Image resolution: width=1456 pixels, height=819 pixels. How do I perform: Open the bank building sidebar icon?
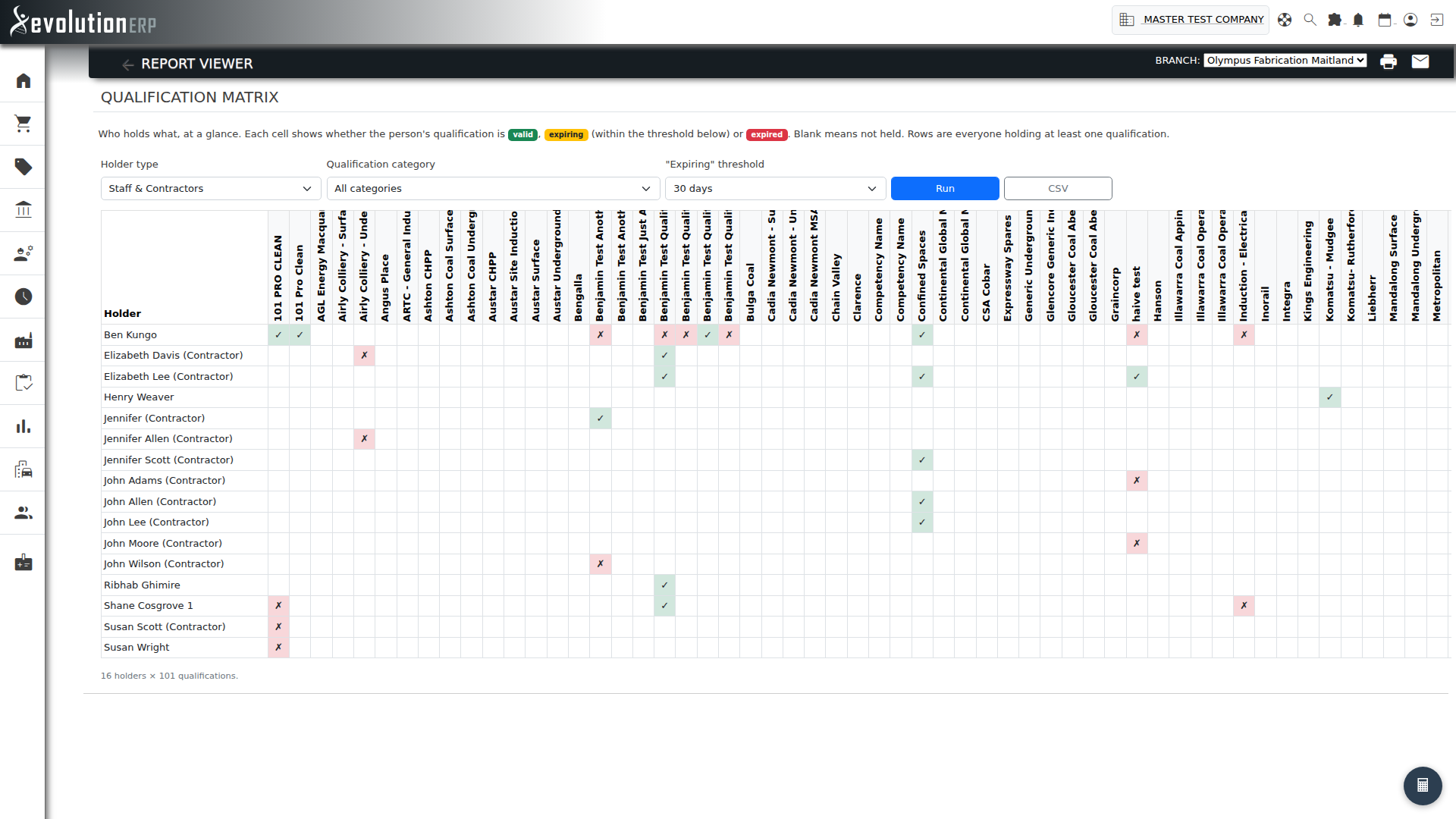[24, 210]
